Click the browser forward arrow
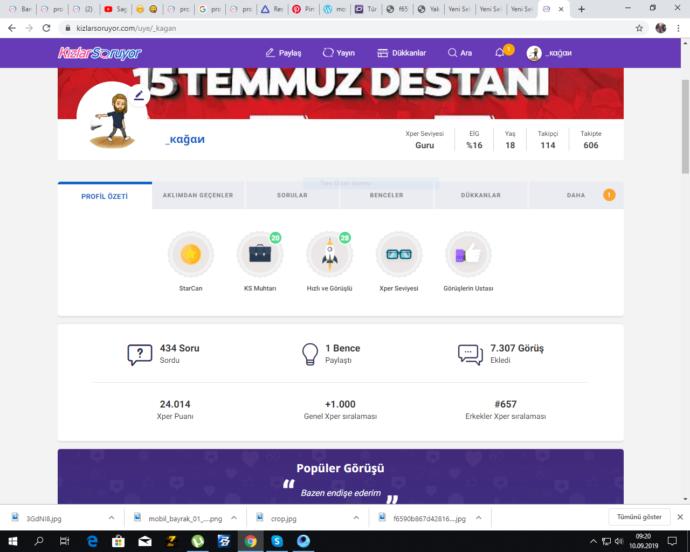Image resolution: width=690 pixels, height=552 pixels. [29, 28]
